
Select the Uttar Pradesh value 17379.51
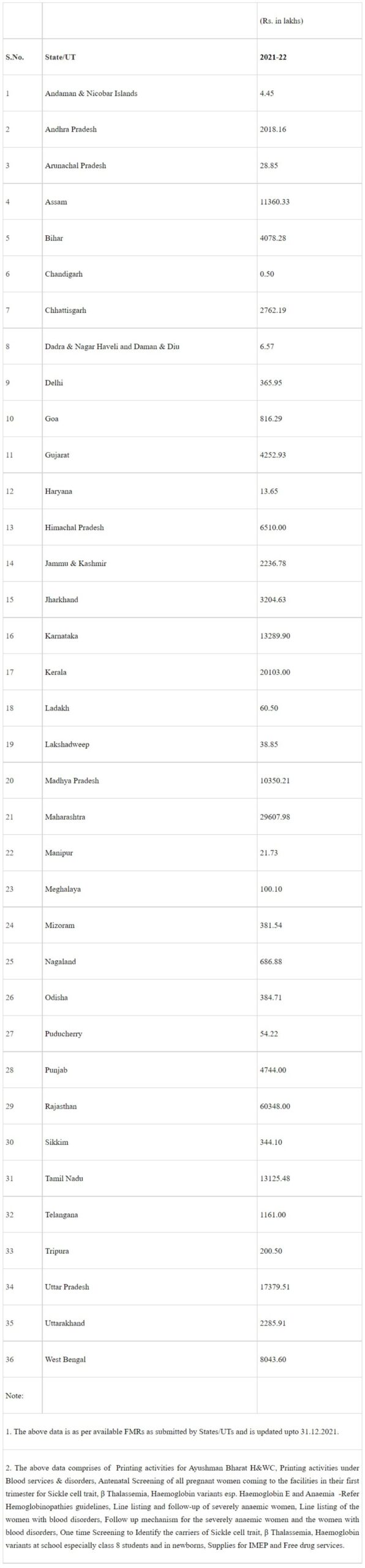click(275, 1287)
